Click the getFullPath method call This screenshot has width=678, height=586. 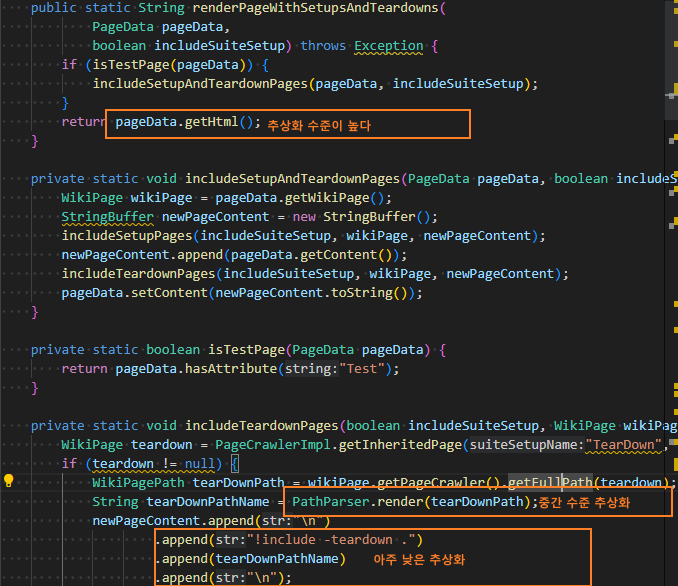coord(550,483)
